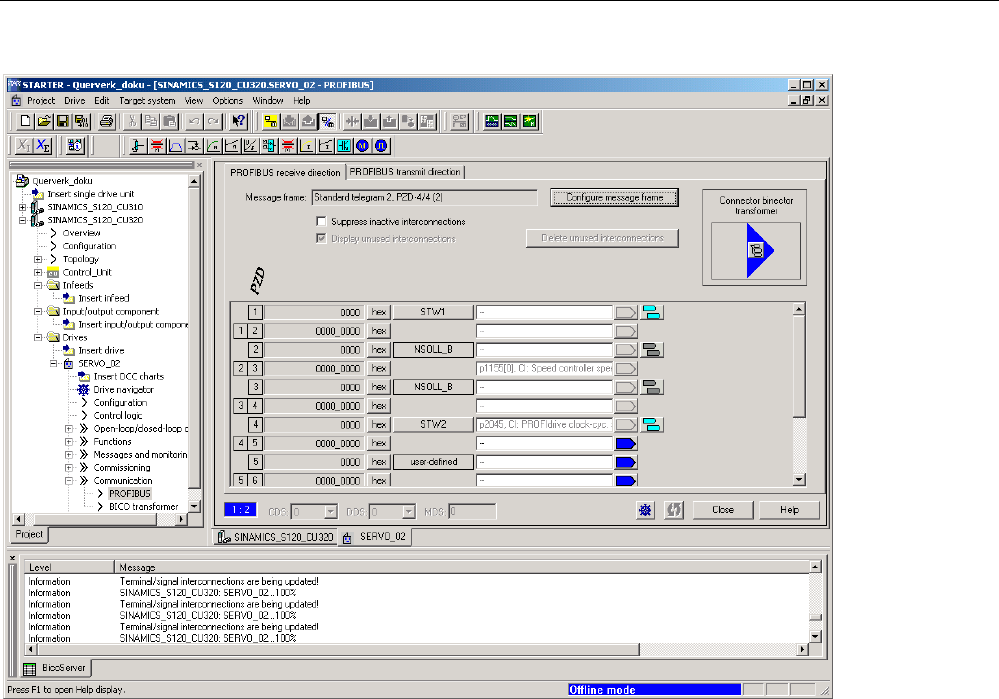Image resolution: width=999 pixels, height=699 pixels.
Task: Toggle hex format button in STW2 row
Action: pos(378,424)
